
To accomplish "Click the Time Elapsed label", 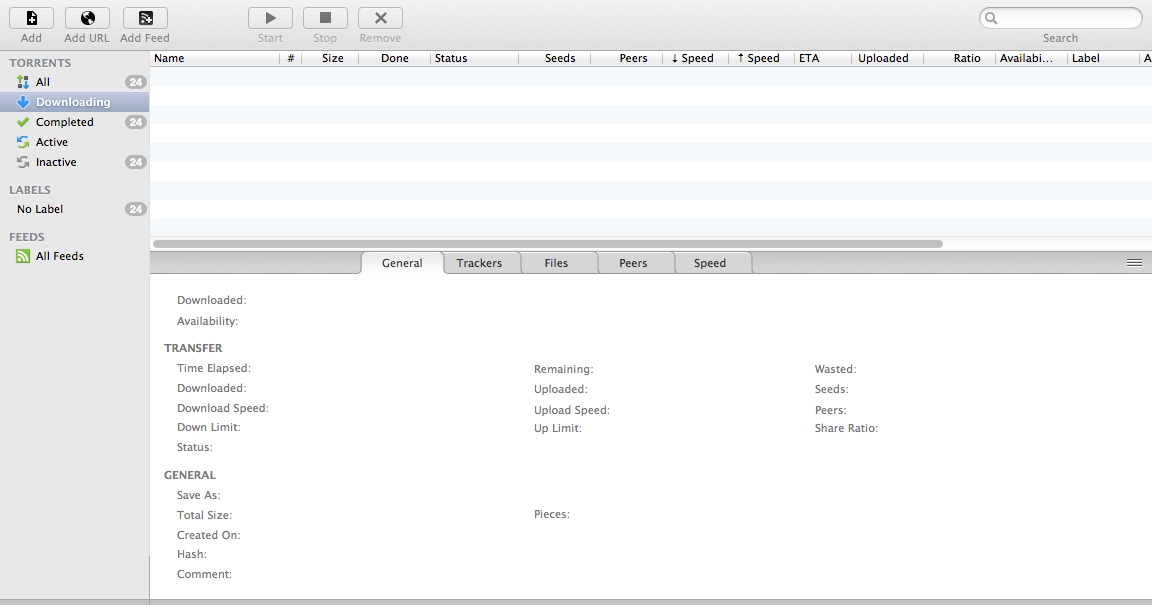I will (x=214, y=368).
